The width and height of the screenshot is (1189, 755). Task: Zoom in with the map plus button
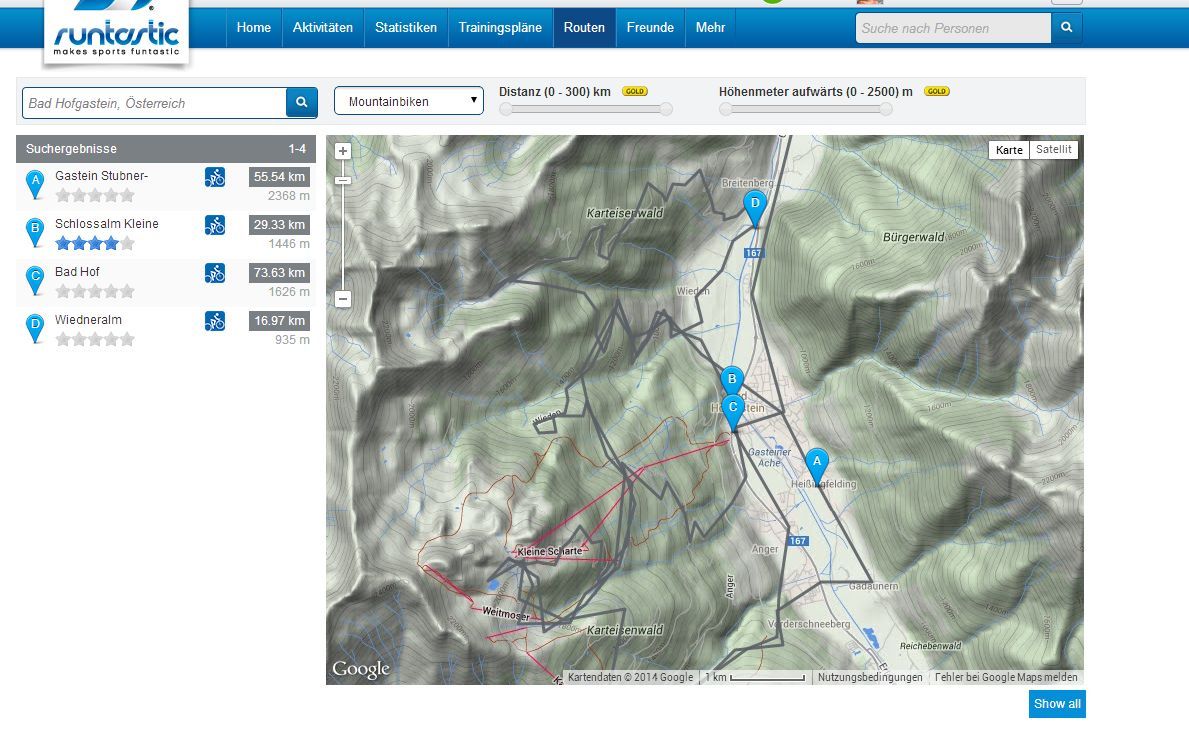[343, 151]
